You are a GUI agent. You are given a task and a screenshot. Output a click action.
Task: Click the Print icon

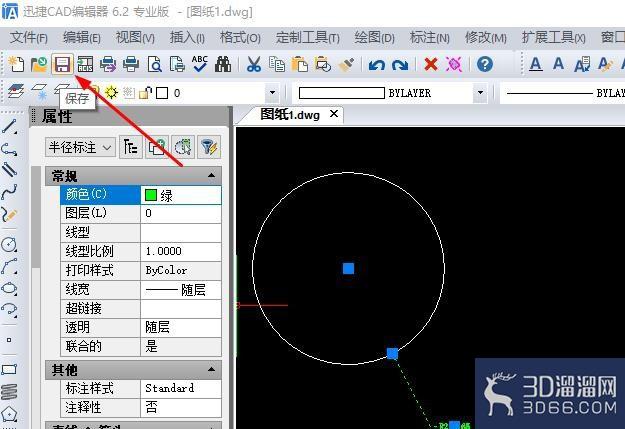pos(131,64)
